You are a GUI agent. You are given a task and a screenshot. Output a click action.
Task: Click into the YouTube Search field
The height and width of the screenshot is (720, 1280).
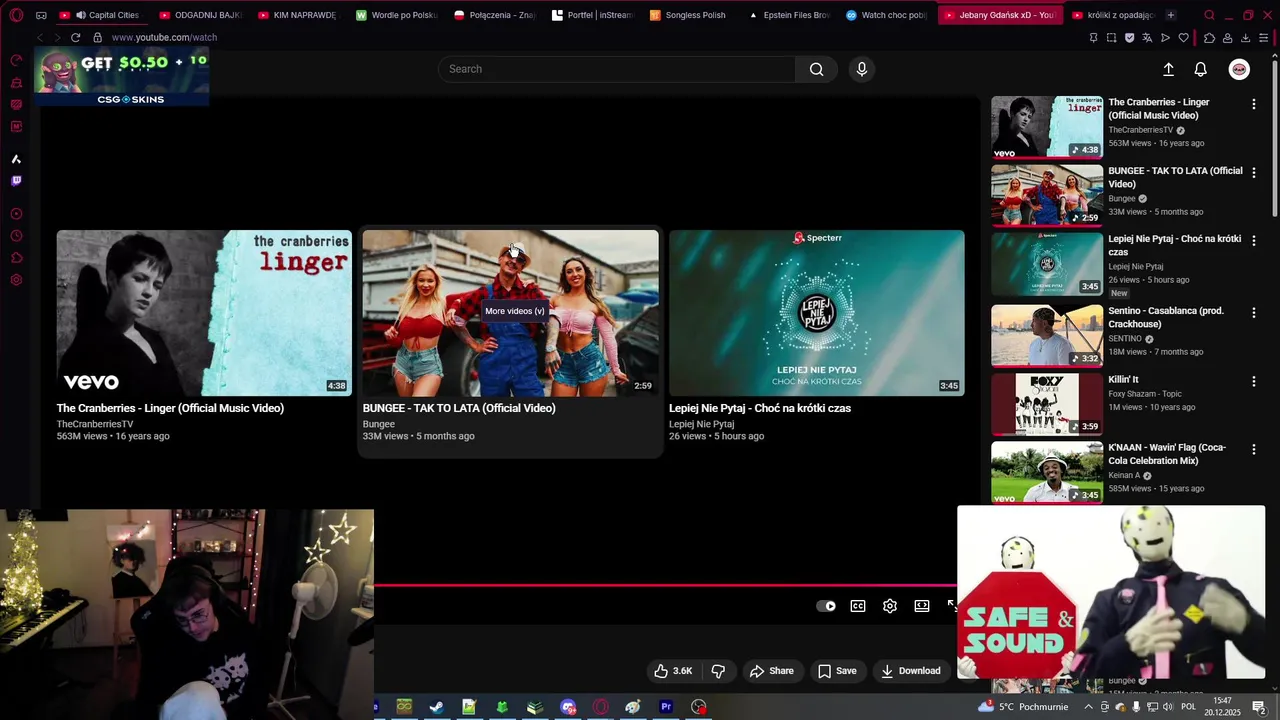[617, 69]
